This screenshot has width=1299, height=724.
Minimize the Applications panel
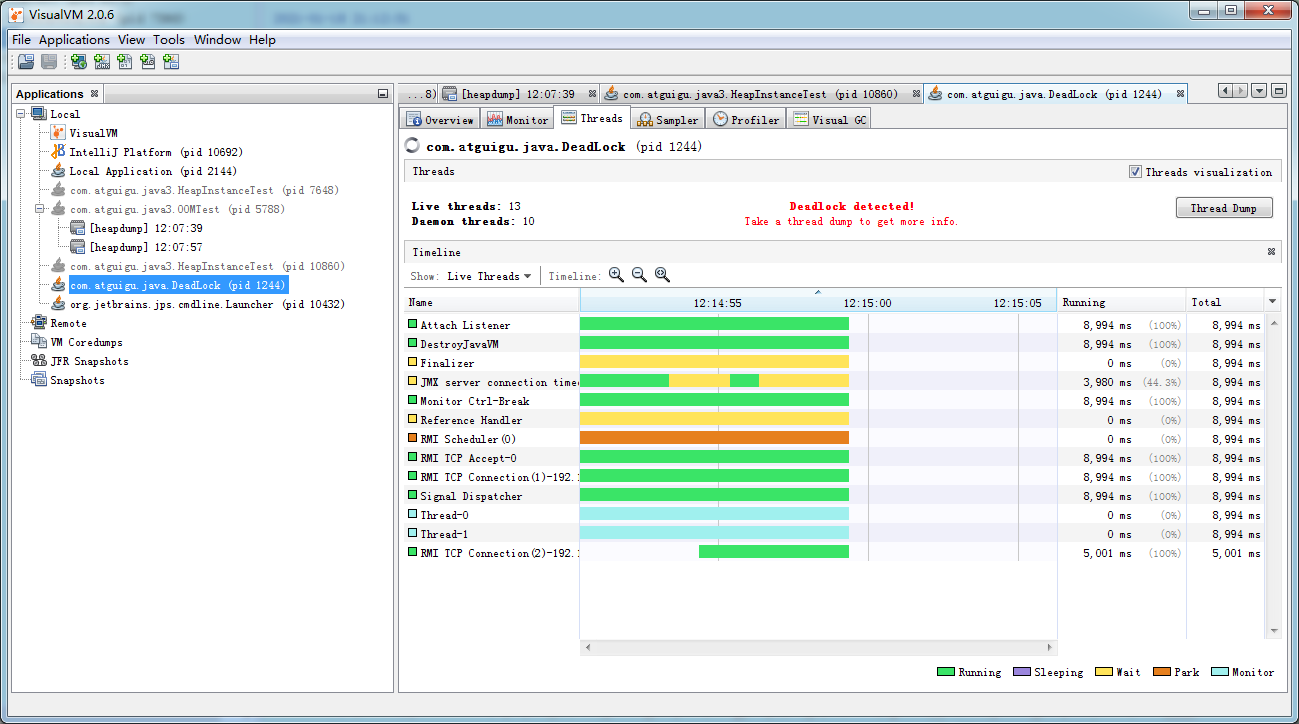click(x=383, y=94)
